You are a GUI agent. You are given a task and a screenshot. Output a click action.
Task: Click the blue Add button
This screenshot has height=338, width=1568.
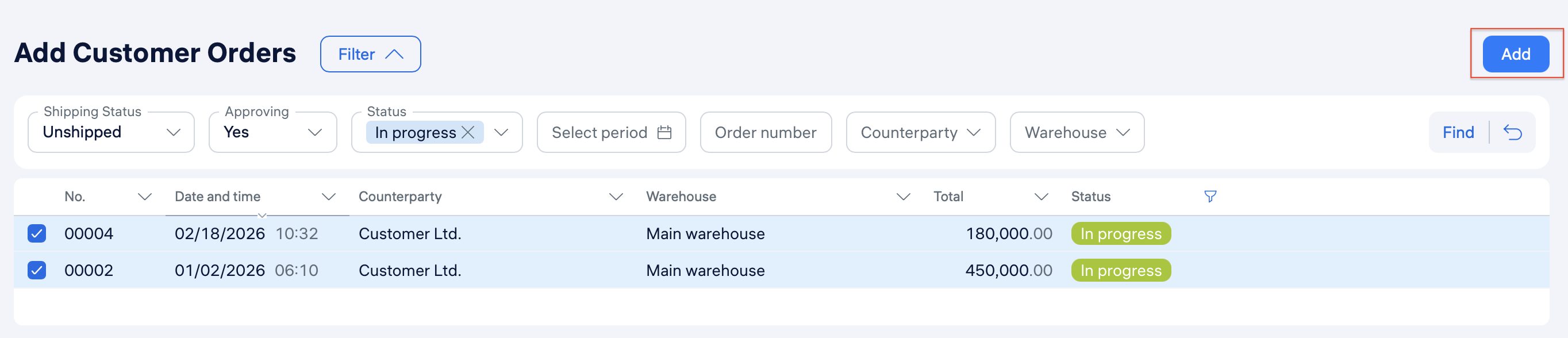click(x=1516, y=54)
